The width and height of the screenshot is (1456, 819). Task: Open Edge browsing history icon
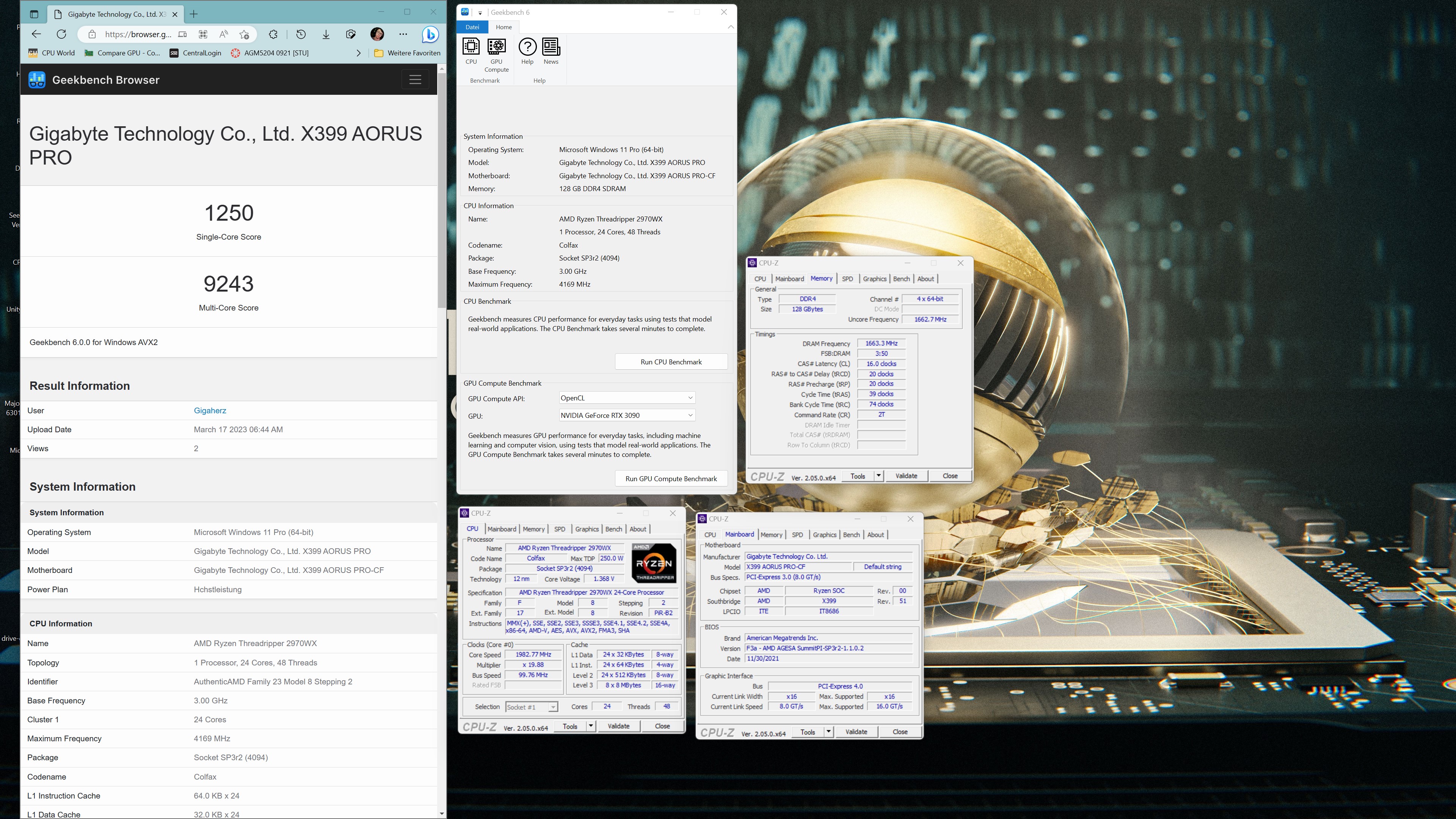[301, 35]
